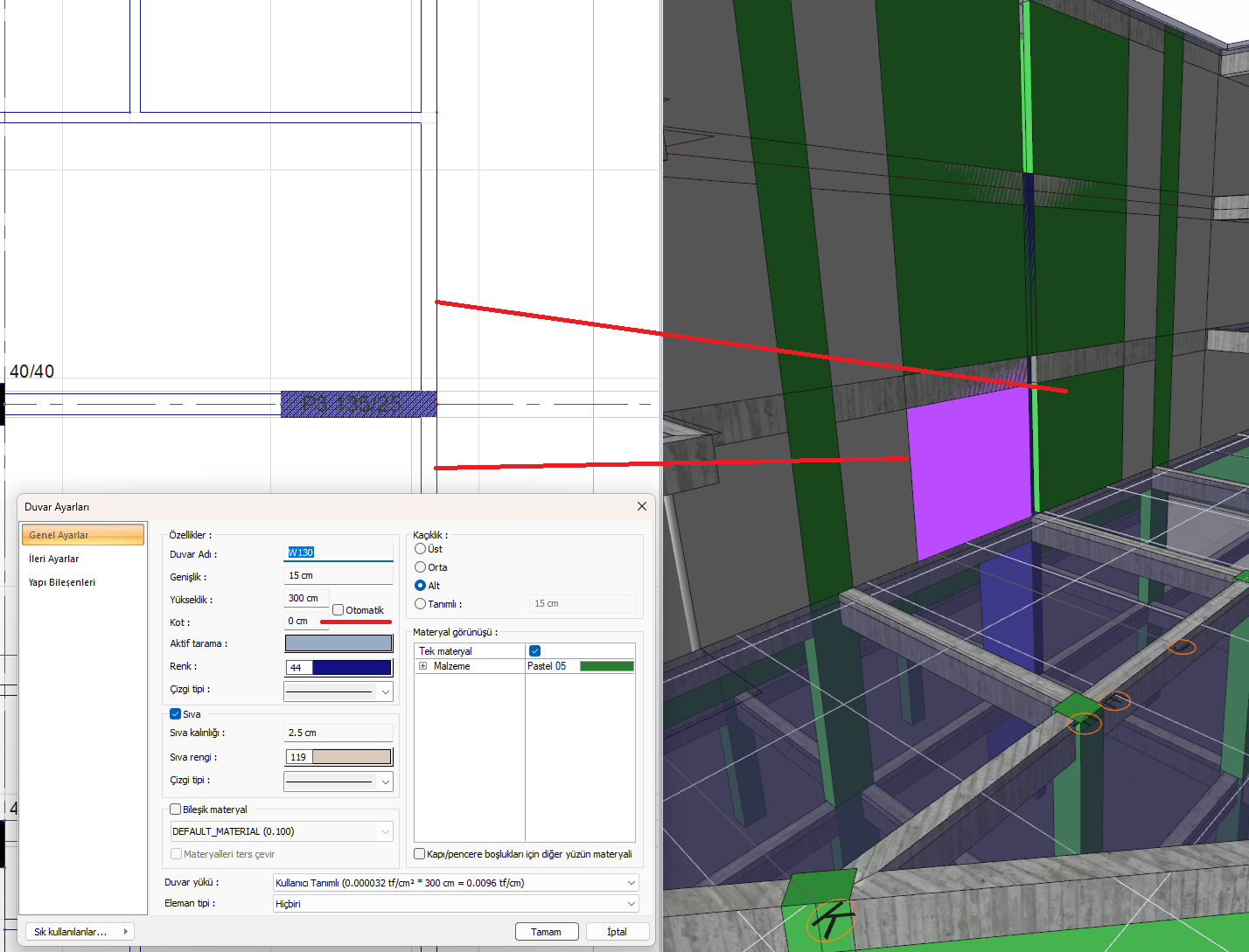1249x952 pixels.
Task: Select the Tanımlı kaçıklık option
Action: pos(421,604)
